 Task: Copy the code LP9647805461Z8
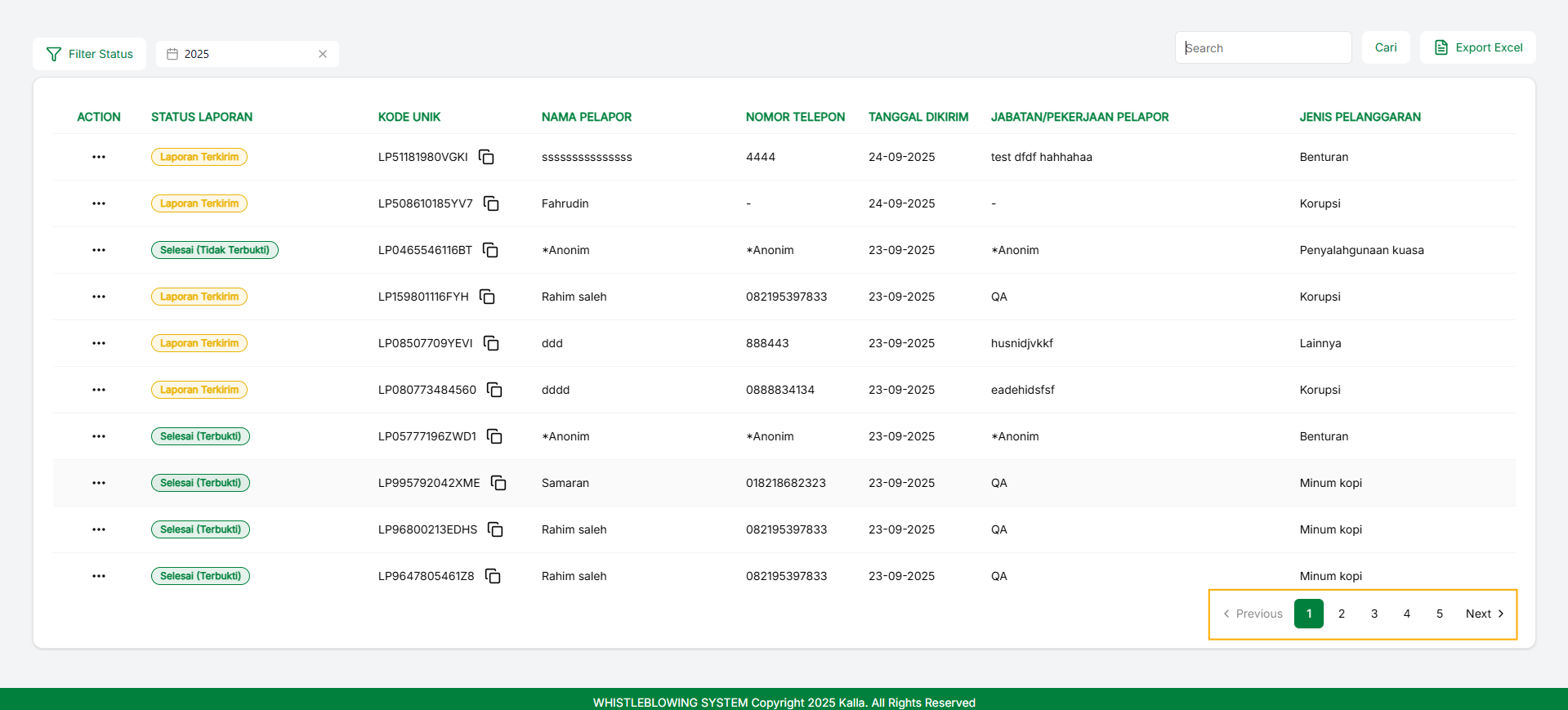tap(493, 576)
